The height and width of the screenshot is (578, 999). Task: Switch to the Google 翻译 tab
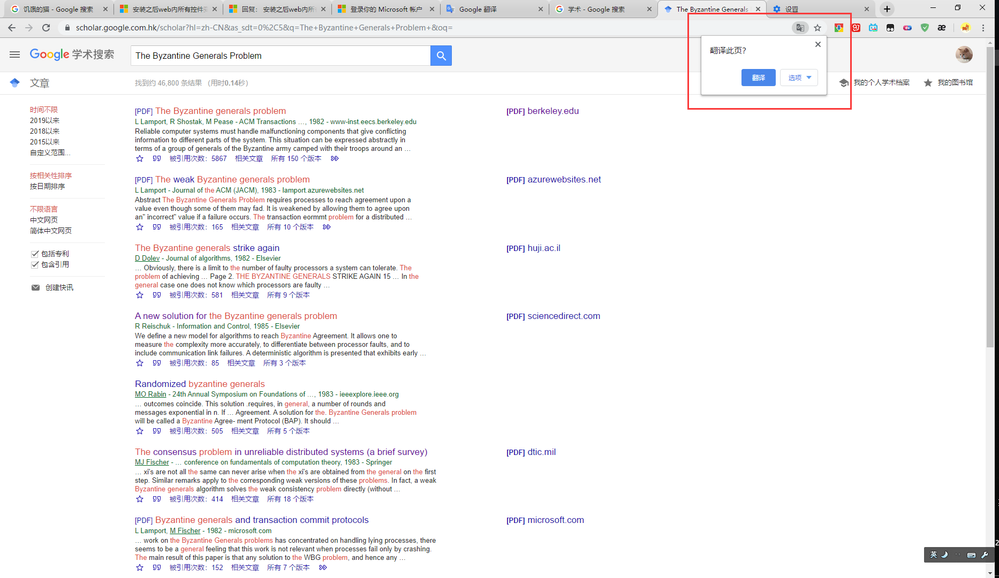(494, 9)
